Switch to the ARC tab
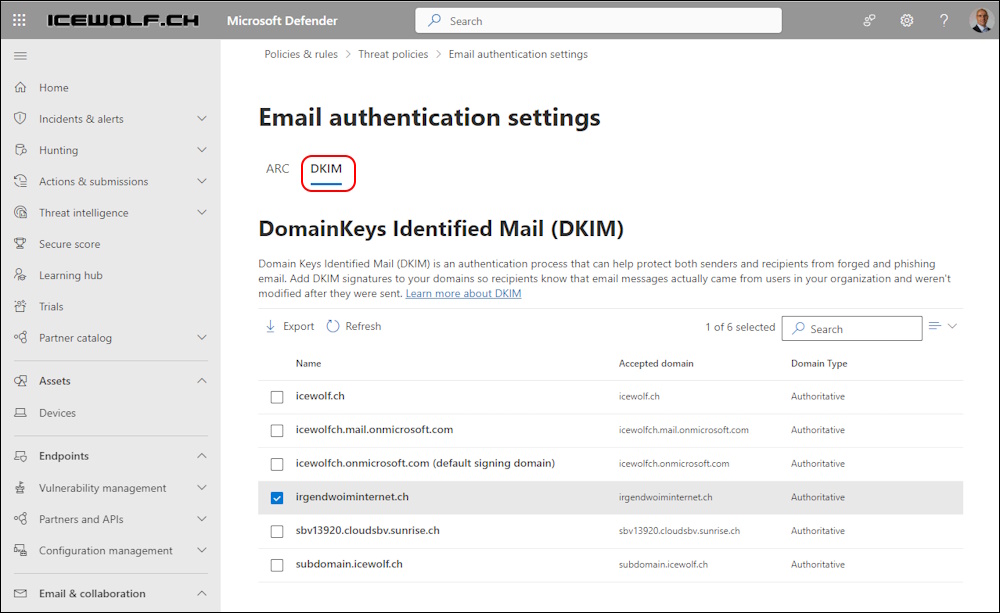 point(277,168)
